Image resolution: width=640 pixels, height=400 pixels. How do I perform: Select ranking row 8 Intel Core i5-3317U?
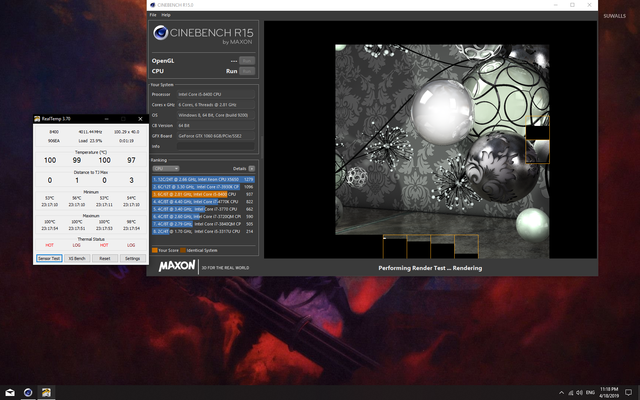203,231
